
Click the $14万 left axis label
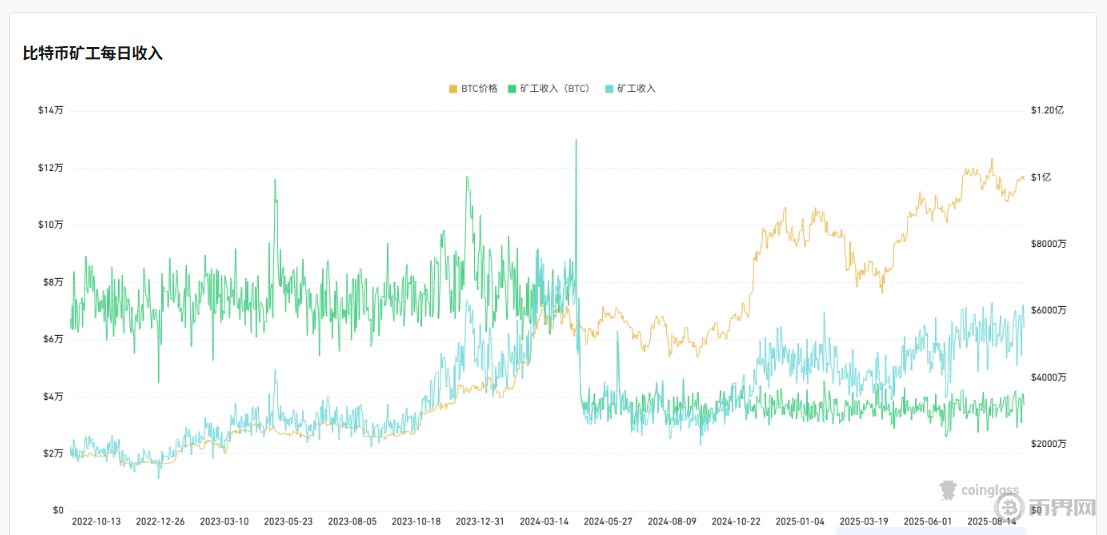click(x=51, y=110)
